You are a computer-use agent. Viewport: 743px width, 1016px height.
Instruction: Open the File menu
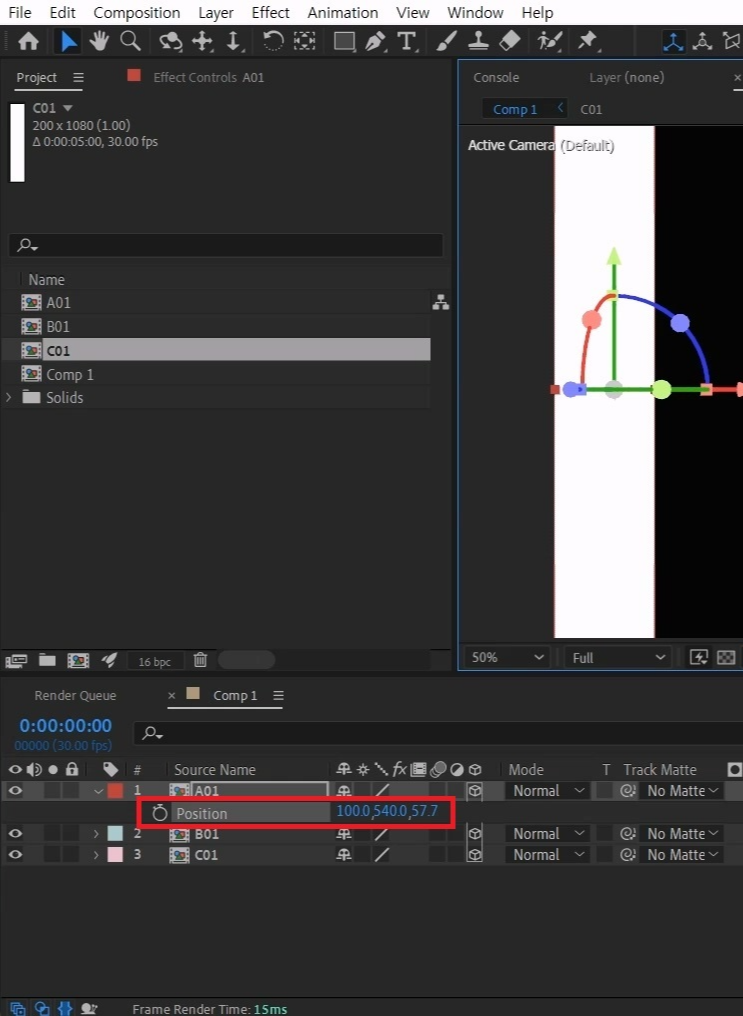tap(19, 12)
